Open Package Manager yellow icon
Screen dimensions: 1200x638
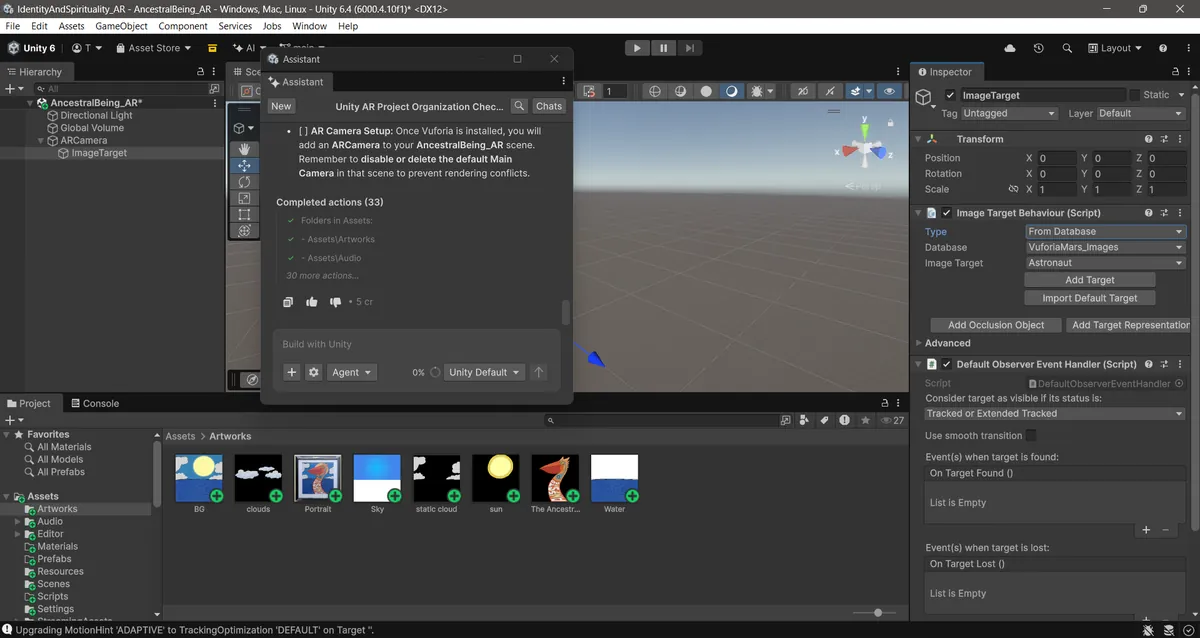[x=212, y=48]
